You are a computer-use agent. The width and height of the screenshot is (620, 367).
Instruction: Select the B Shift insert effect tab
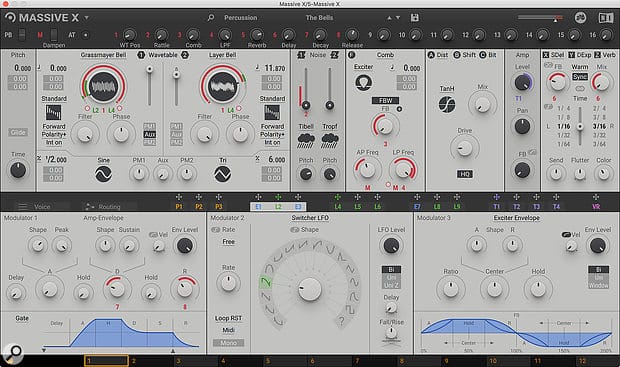tap(465, 55)
